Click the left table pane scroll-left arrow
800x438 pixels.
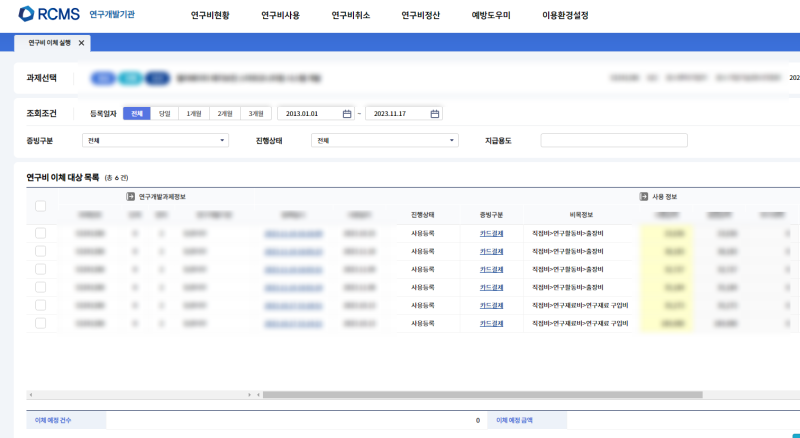[x=31, y=395]
